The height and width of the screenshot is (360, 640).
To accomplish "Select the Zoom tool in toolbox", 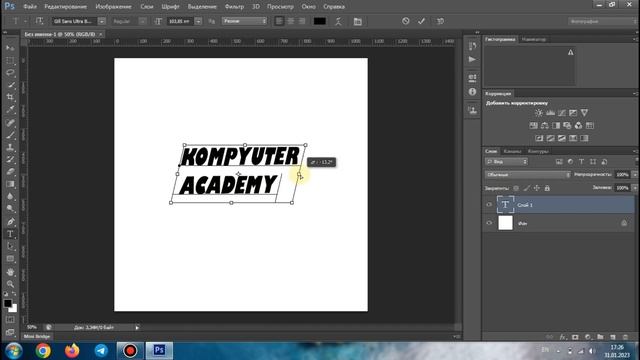I will tap(10, 284).
